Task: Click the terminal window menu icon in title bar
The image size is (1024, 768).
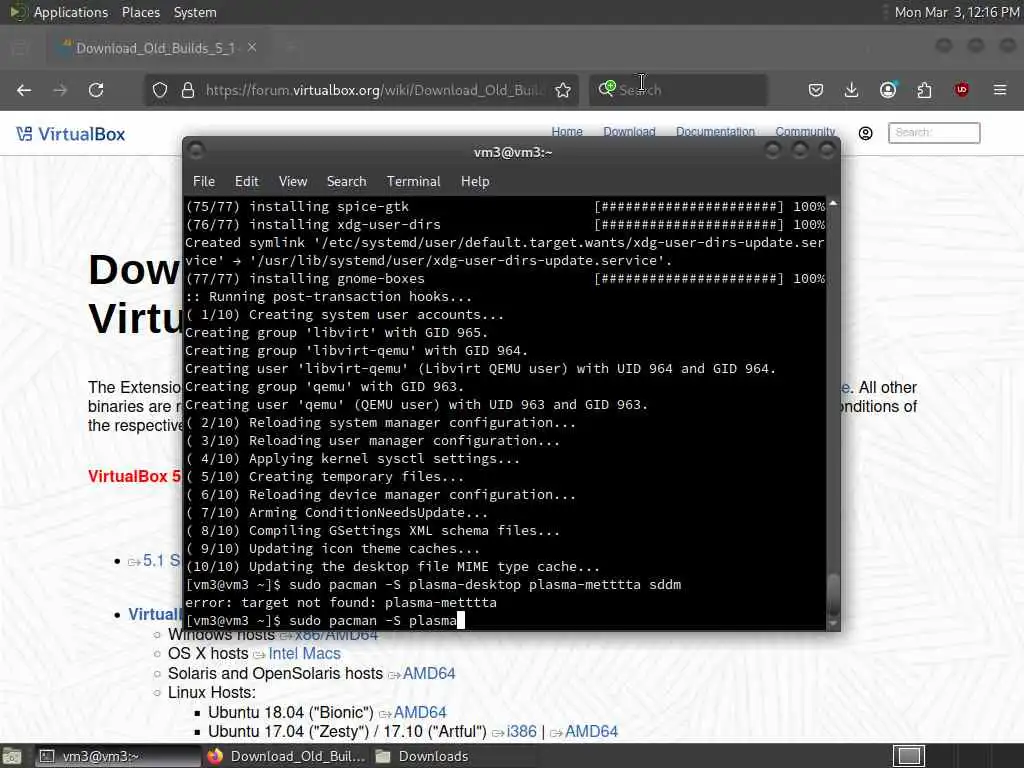Action: point(196,151)
